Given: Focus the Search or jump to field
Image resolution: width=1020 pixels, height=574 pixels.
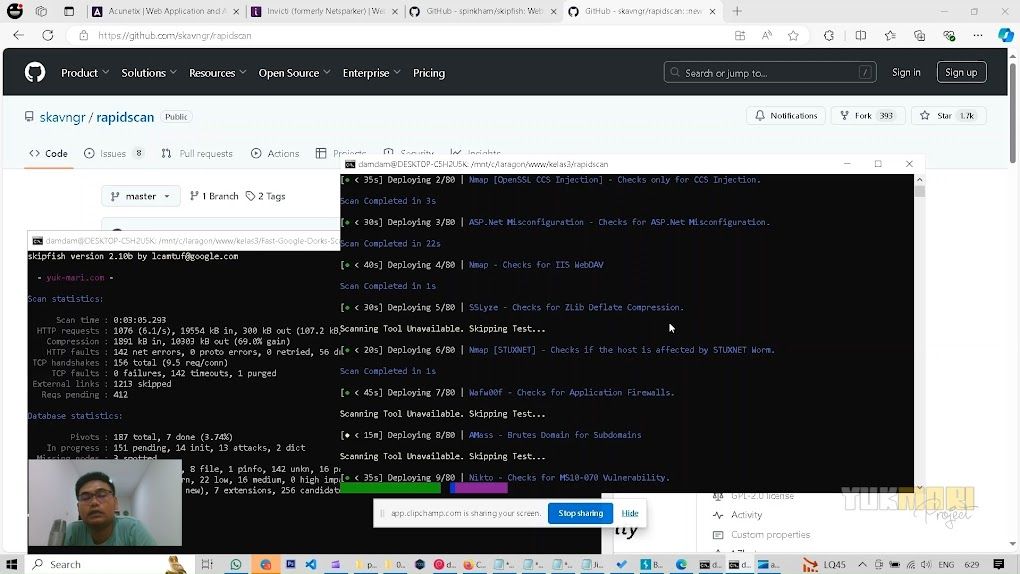Looking at the screenshot, I should pyautogui.click(x=770, y=72).
